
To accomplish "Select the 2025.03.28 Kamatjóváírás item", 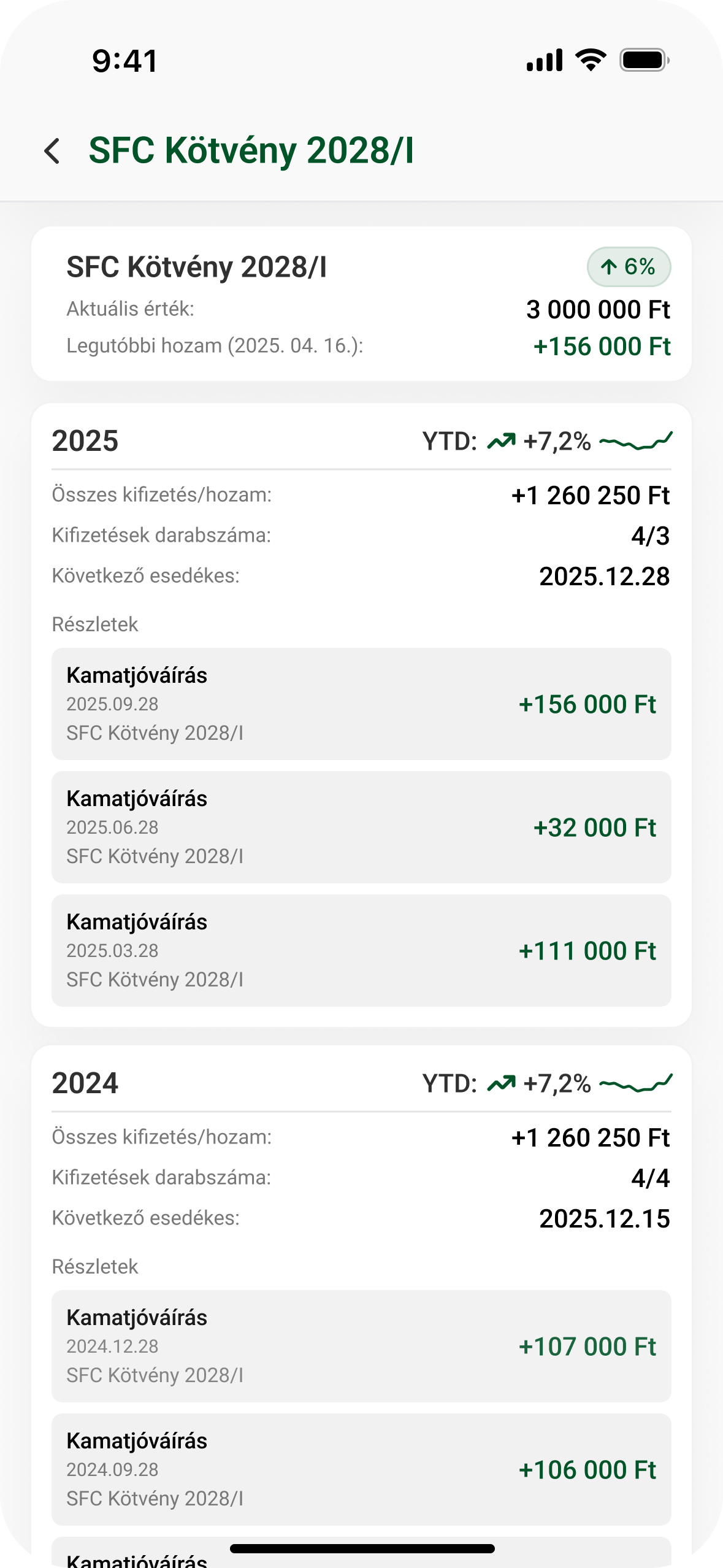I will coord(361,950).
